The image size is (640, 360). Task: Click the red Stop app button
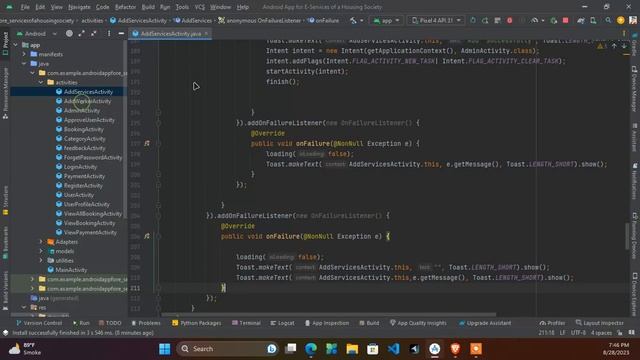click(565, 20)
